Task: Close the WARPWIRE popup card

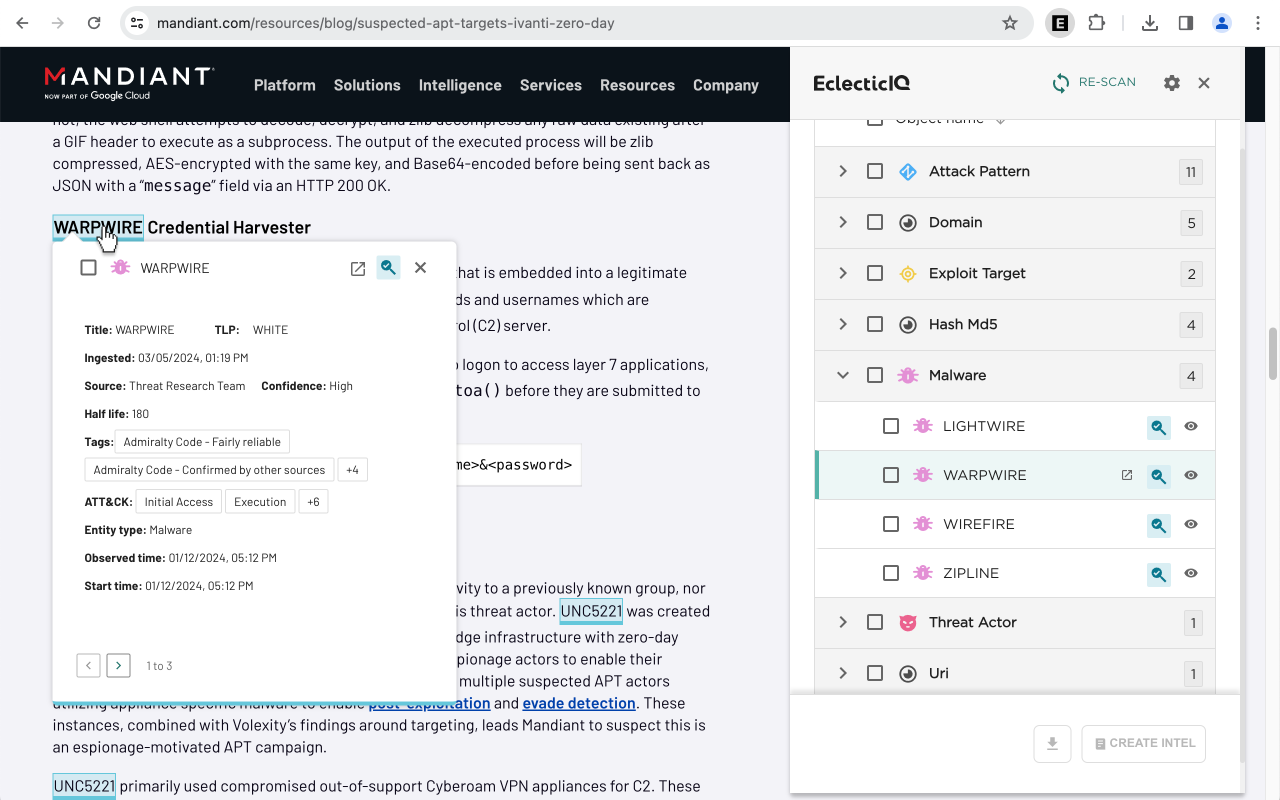Action: point(420,268)
